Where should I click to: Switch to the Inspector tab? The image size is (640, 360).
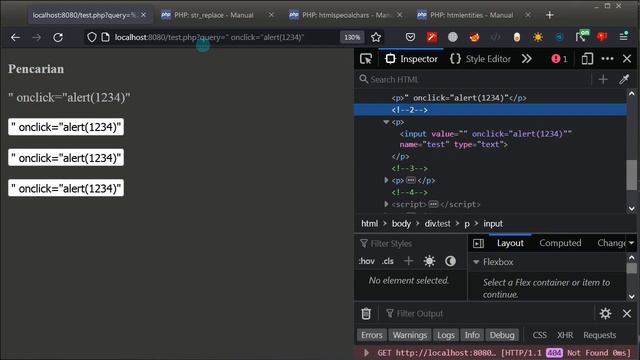pyautogui.click(x=411, y=59)
